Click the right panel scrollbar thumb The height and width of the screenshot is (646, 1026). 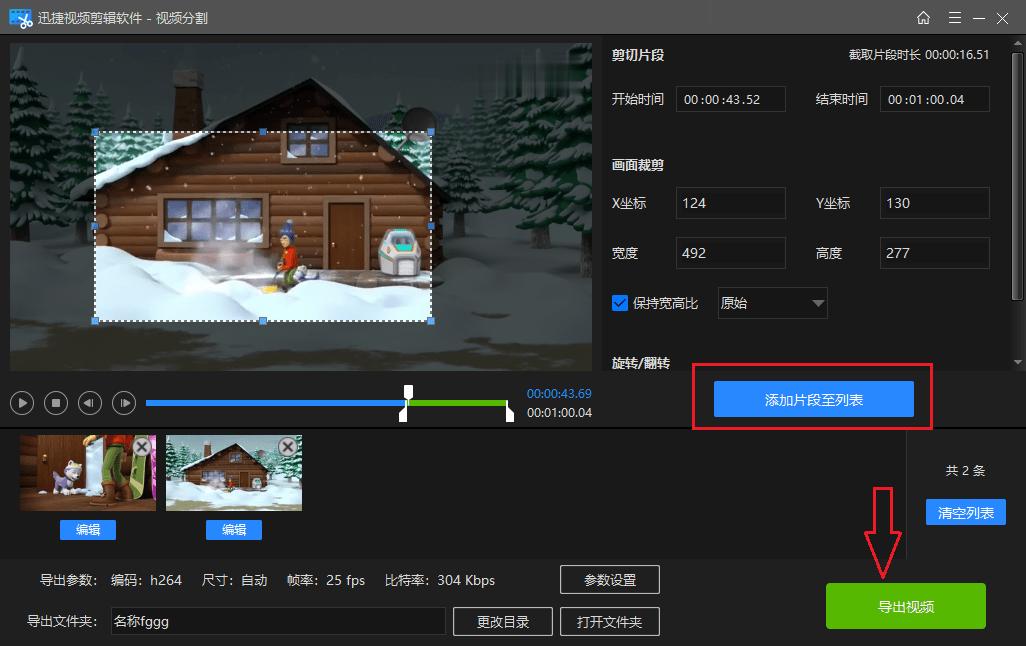pos(1016,177)
